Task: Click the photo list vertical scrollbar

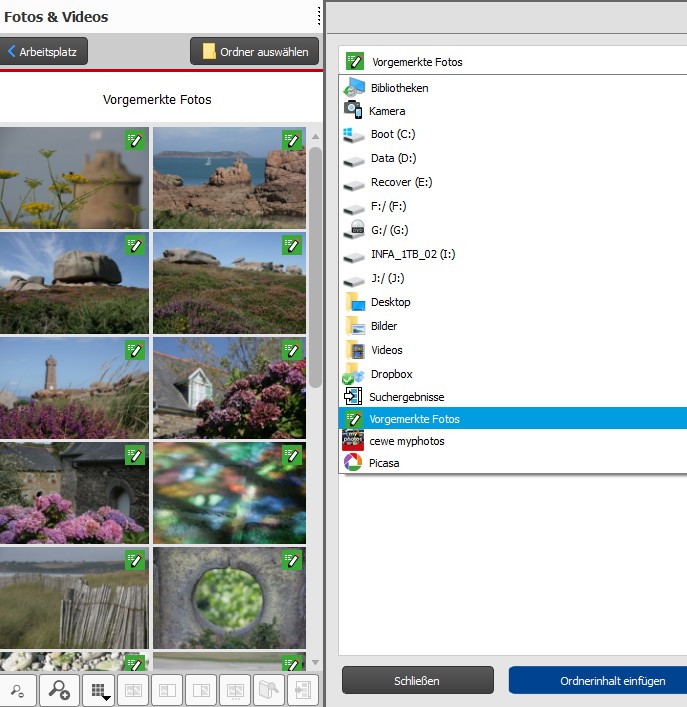Action: [x=315, y=270]
